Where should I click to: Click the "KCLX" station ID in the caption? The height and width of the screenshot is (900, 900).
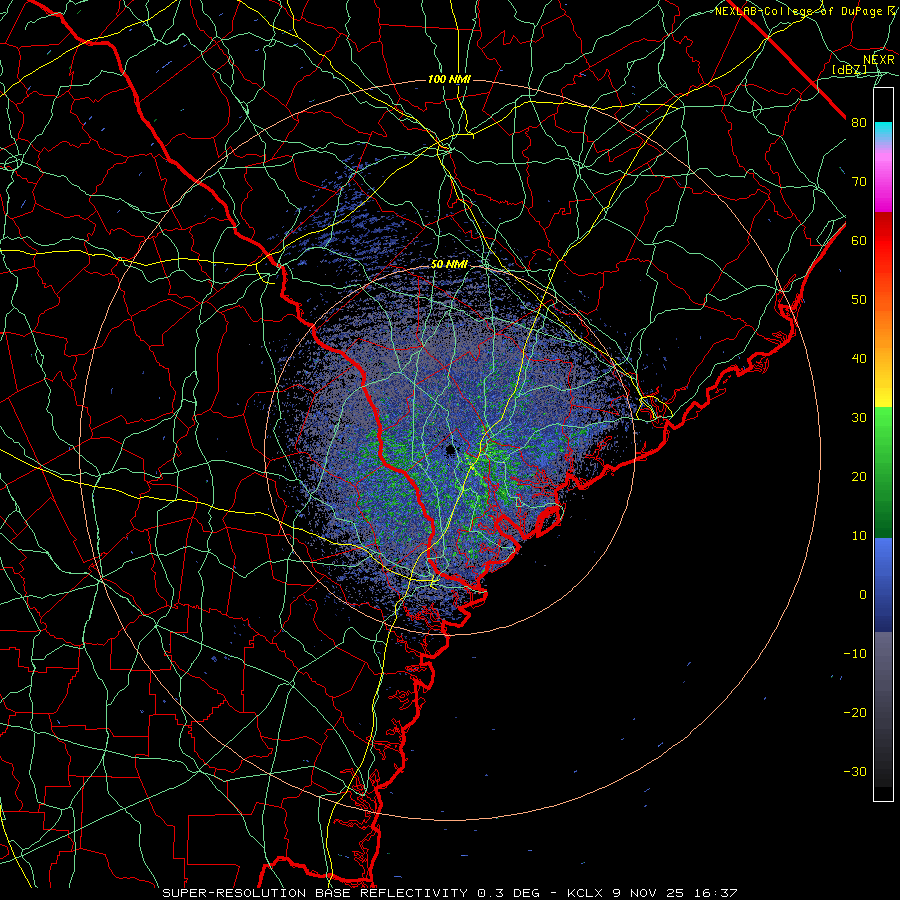[587, 893]
